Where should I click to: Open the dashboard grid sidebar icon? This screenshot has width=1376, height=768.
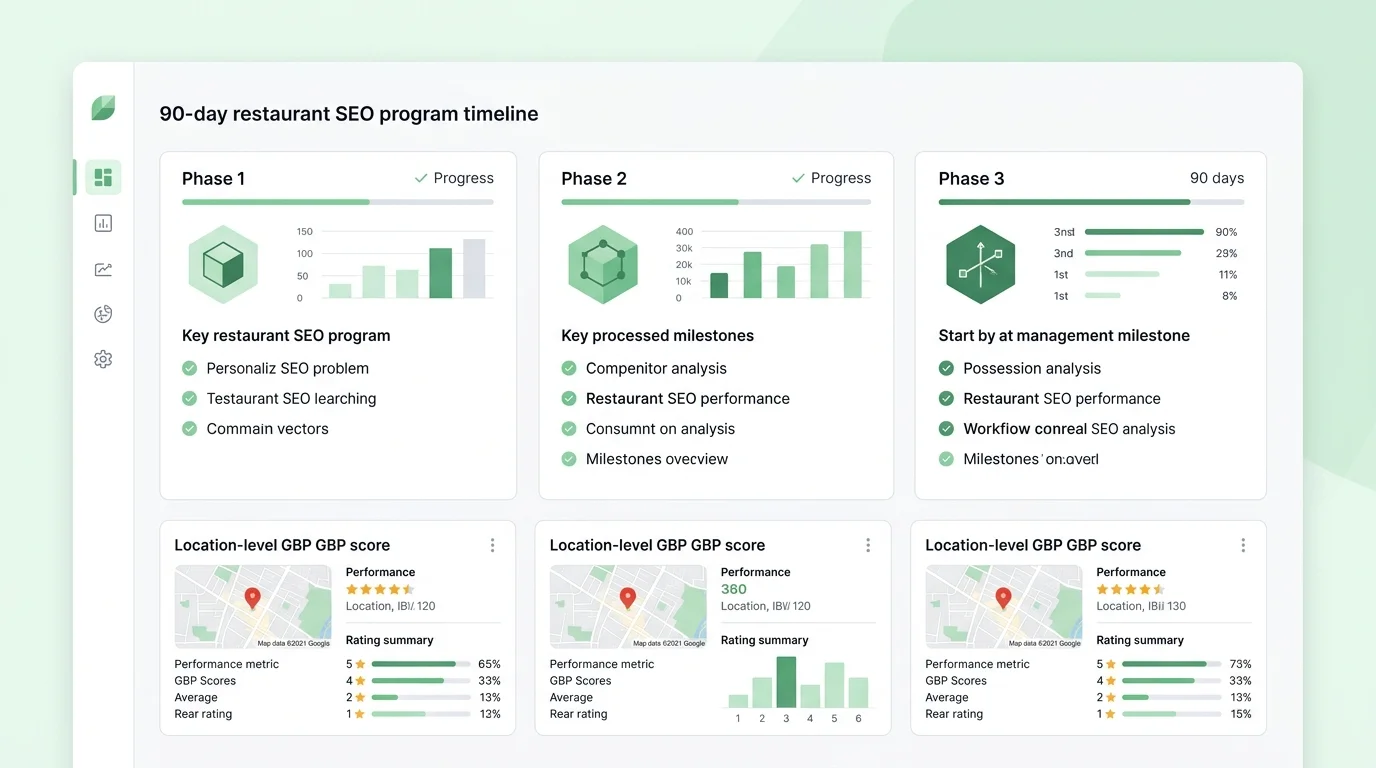click(103, 178)
